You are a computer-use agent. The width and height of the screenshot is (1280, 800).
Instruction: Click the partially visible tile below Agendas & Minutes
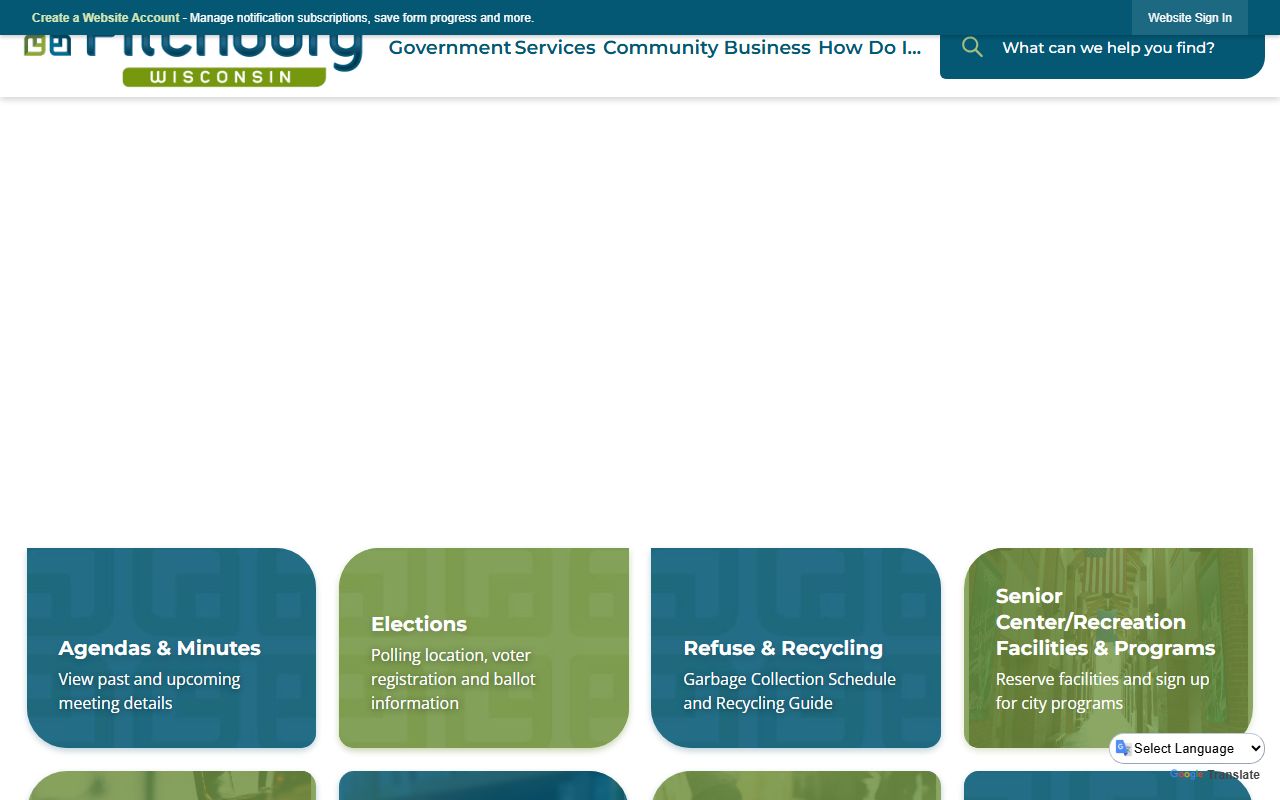click(171, 786)
